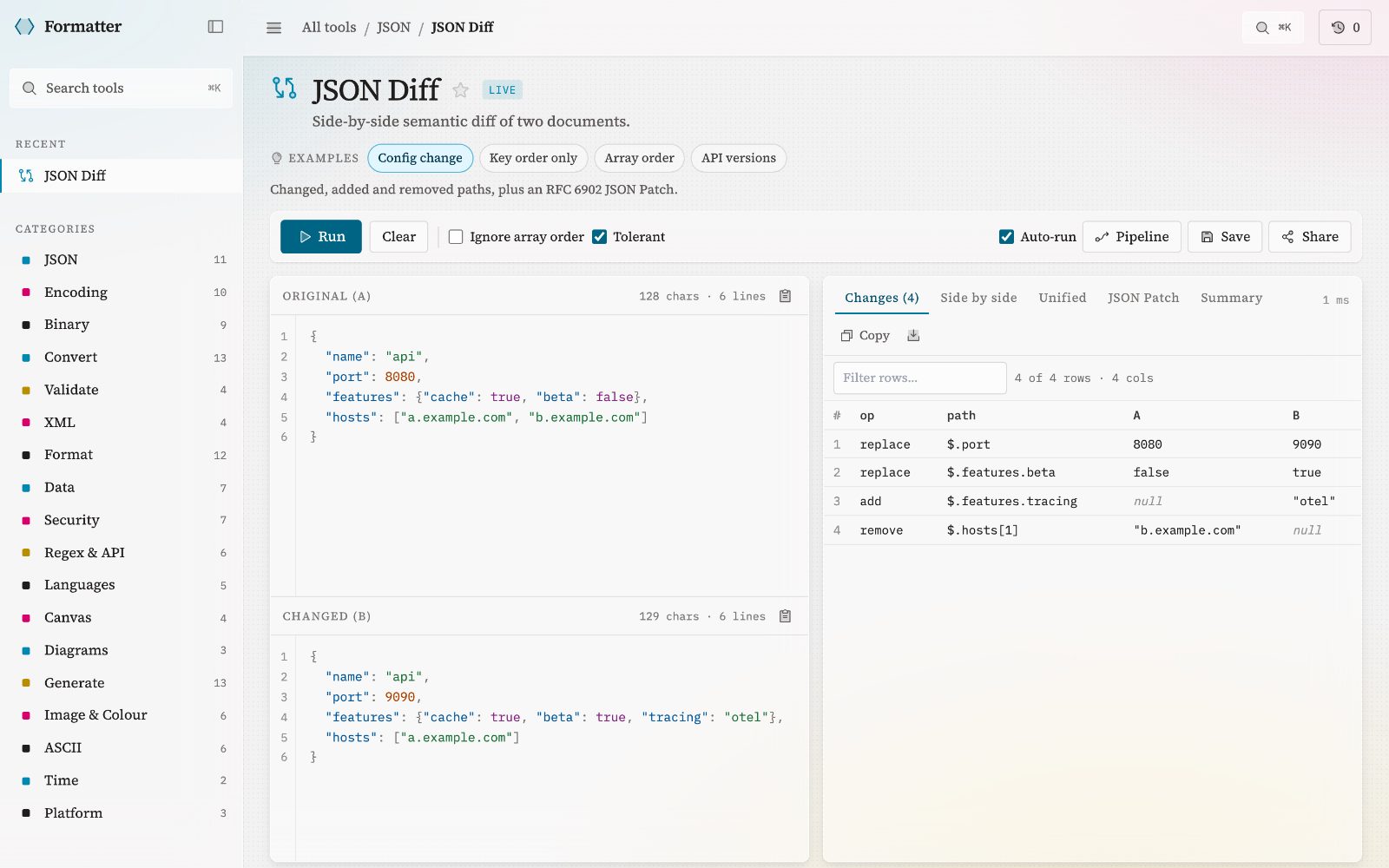Select the Config change example

(x=420, y=158)
